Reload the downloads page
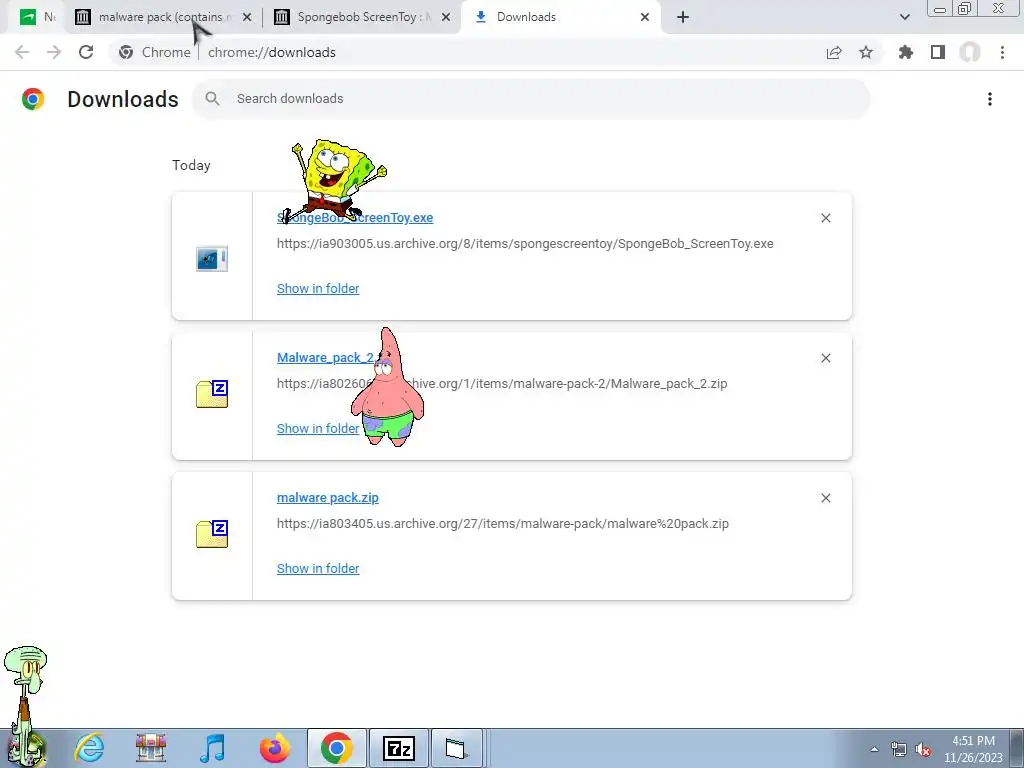 click(86, 52)
